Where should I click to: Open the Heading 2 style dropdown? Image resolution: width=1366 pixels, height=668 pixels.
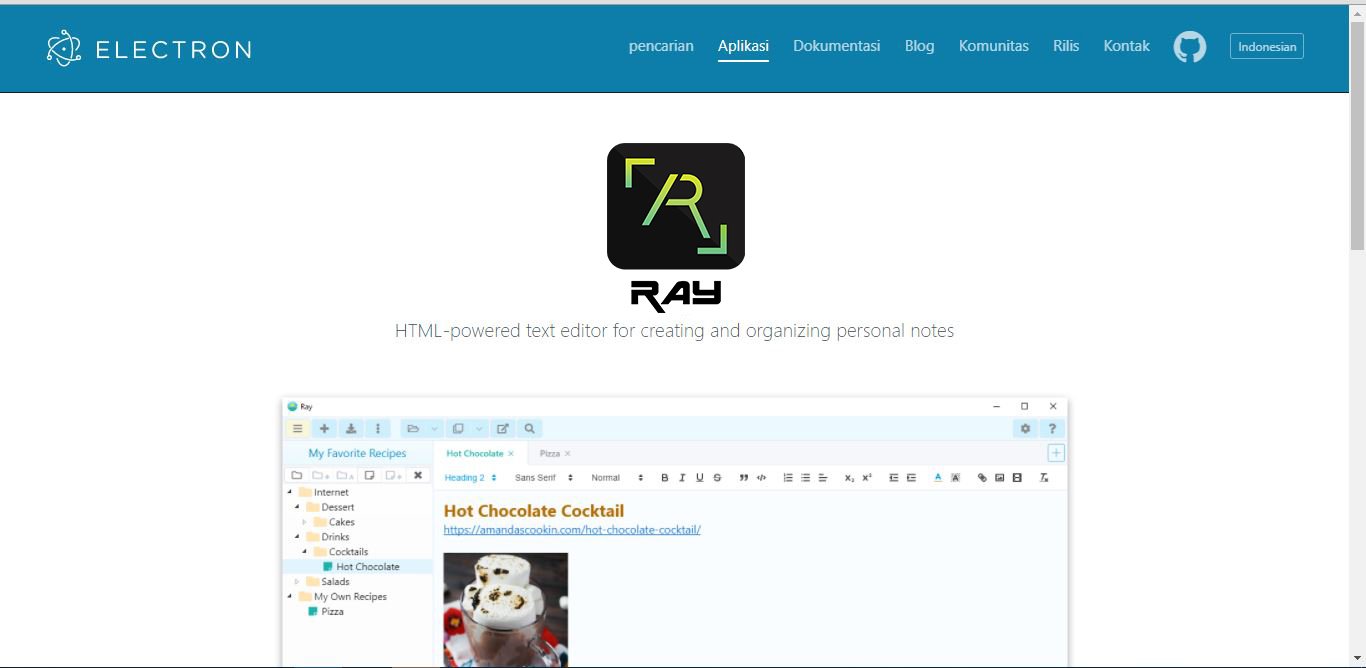coord(470,478)
